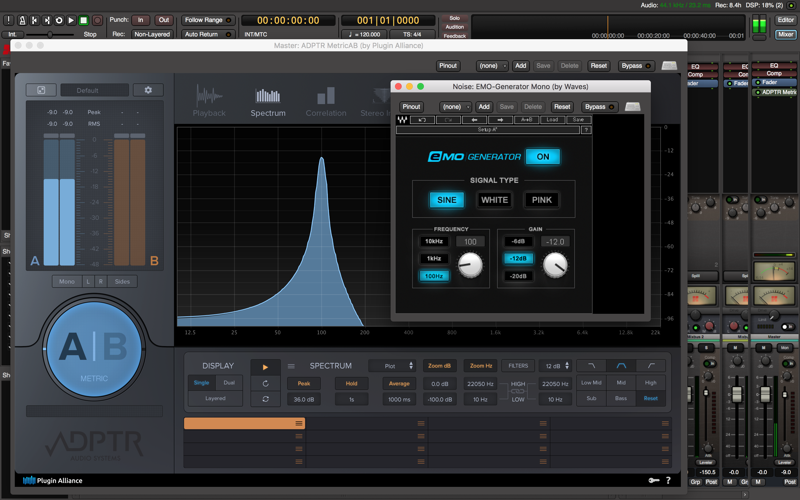The image size is (800, 500).
Task: Open the Default preset field in MetricAB
Action: coord(94,90)
